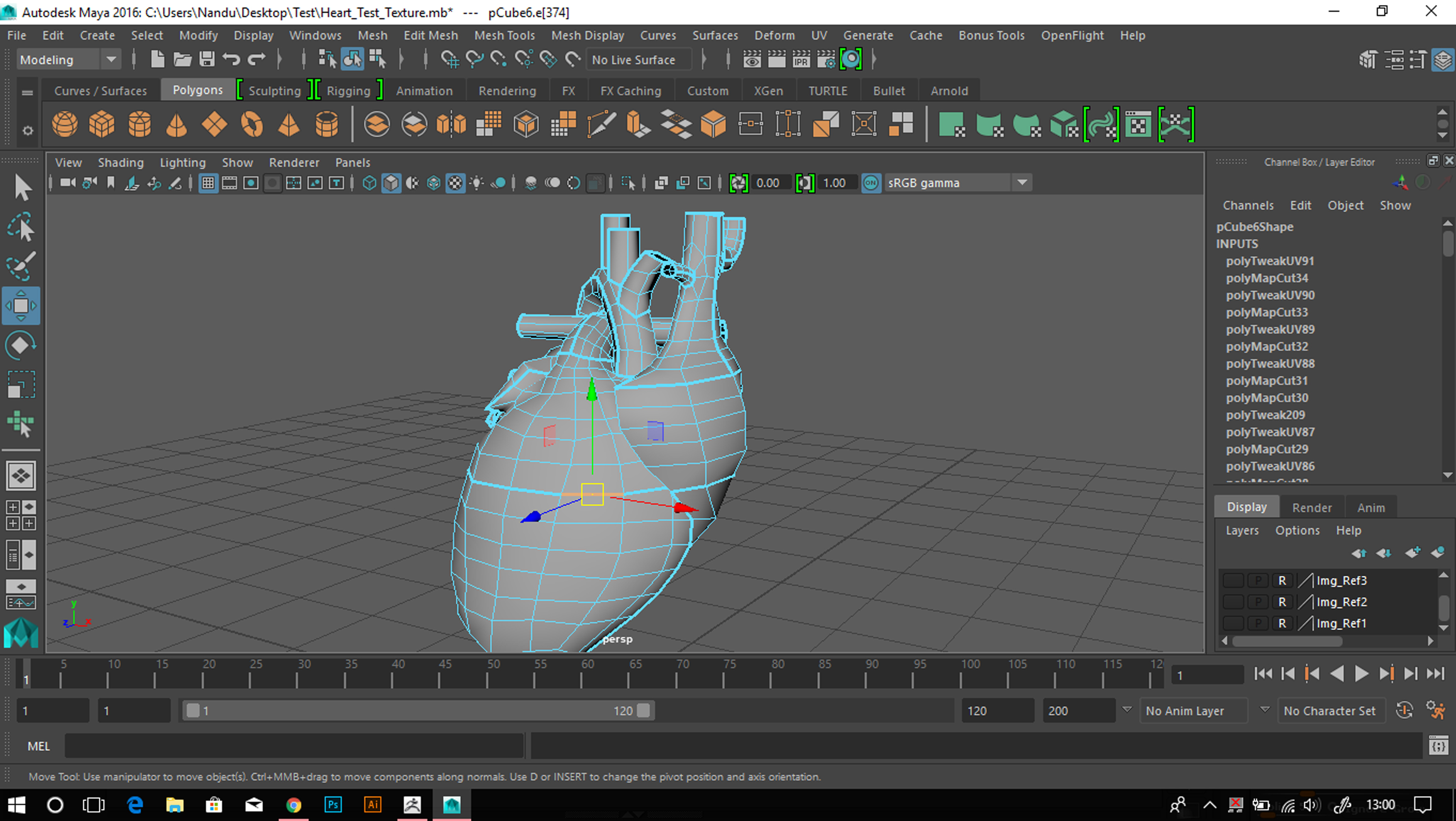The width and height of the screenshot is (1456, 821).
Task: Toggle the R reference state of Img_Ref2 layer
Action: 1282,602
